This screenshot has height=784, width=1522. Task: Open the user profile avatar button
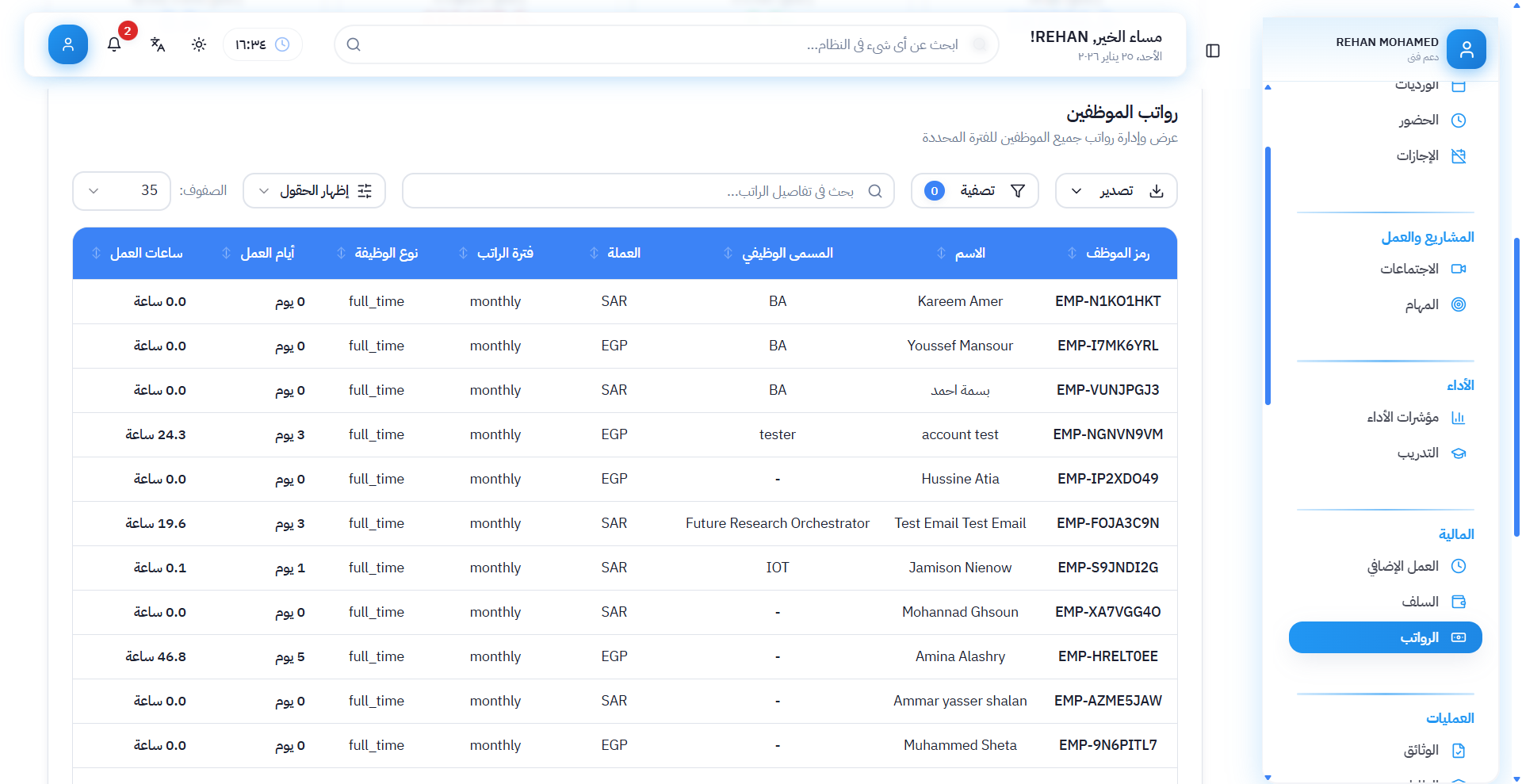(68, 44)
